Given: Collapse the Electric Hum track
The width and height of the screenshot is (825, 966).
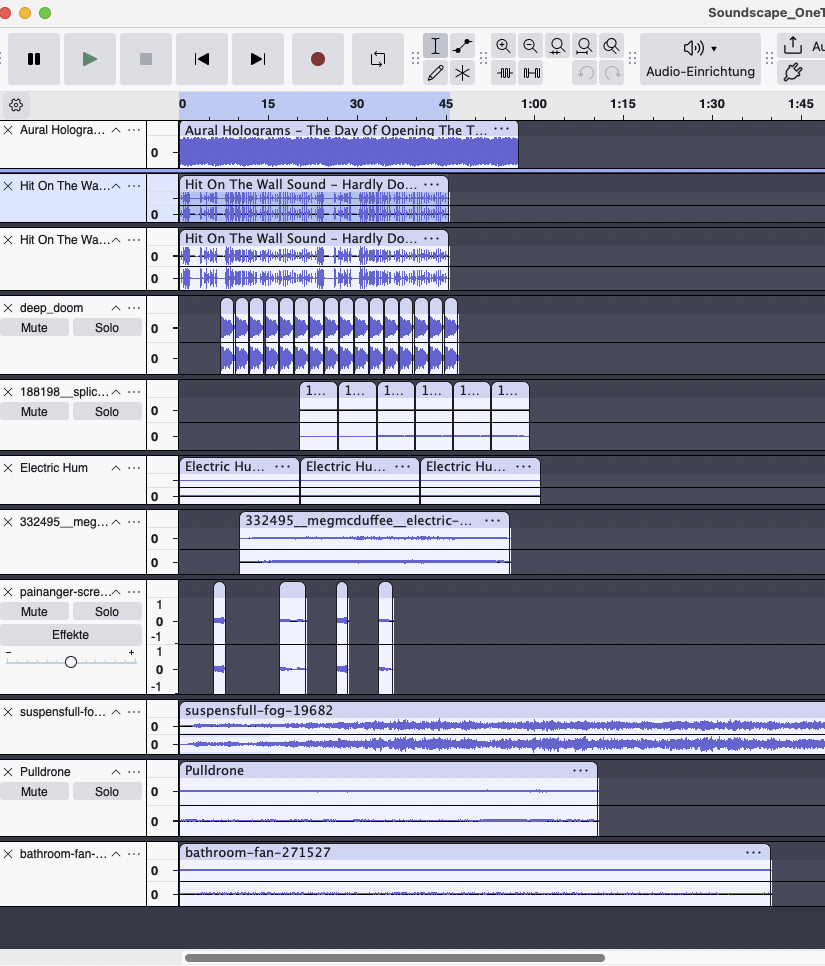Looking at the screenshot, I should pos(115,468).
